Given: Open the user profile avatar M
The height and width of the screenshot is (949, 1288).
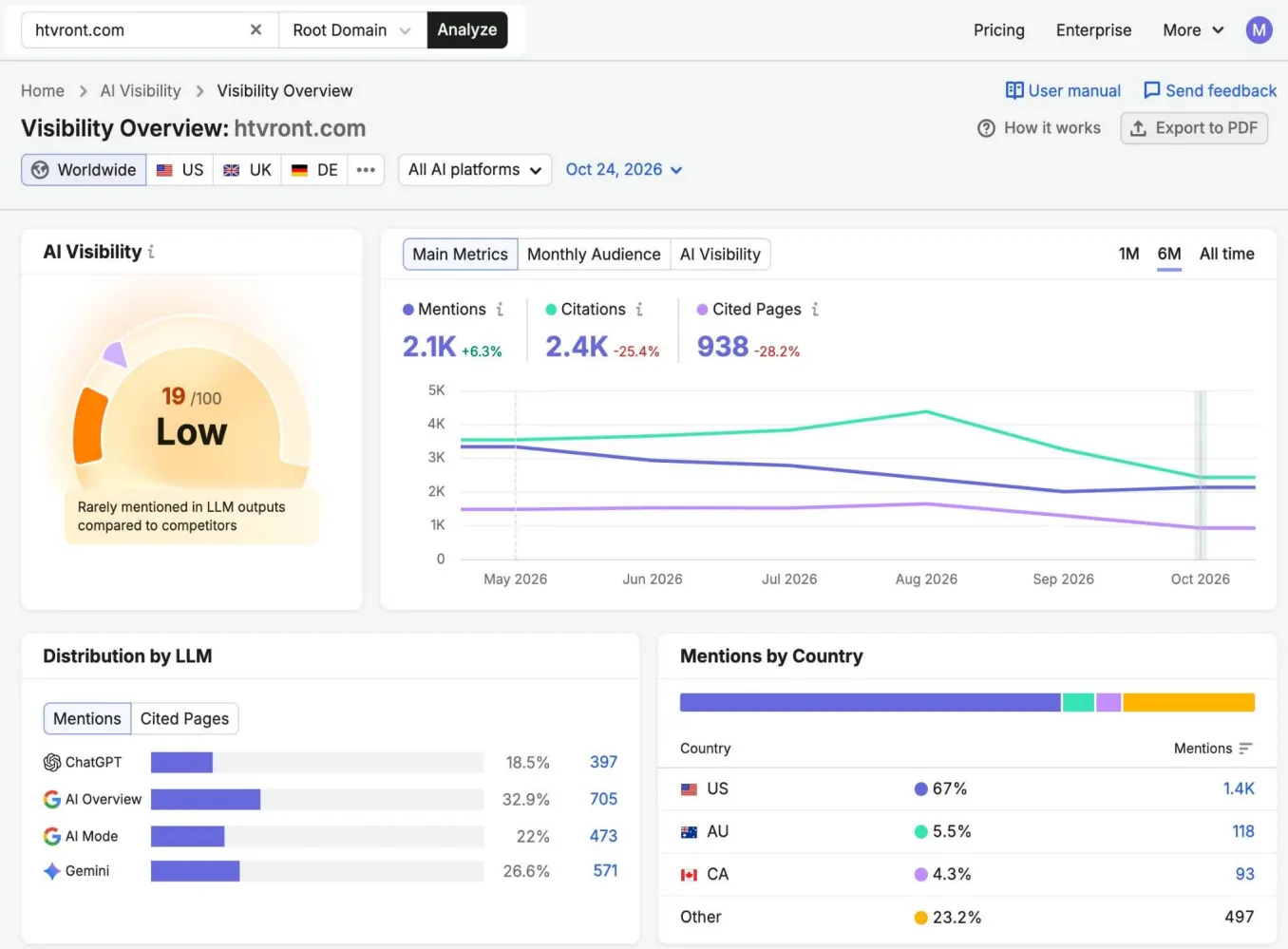Looking at the screenshot, I should pyautogui.click(x=1259, y=30).
